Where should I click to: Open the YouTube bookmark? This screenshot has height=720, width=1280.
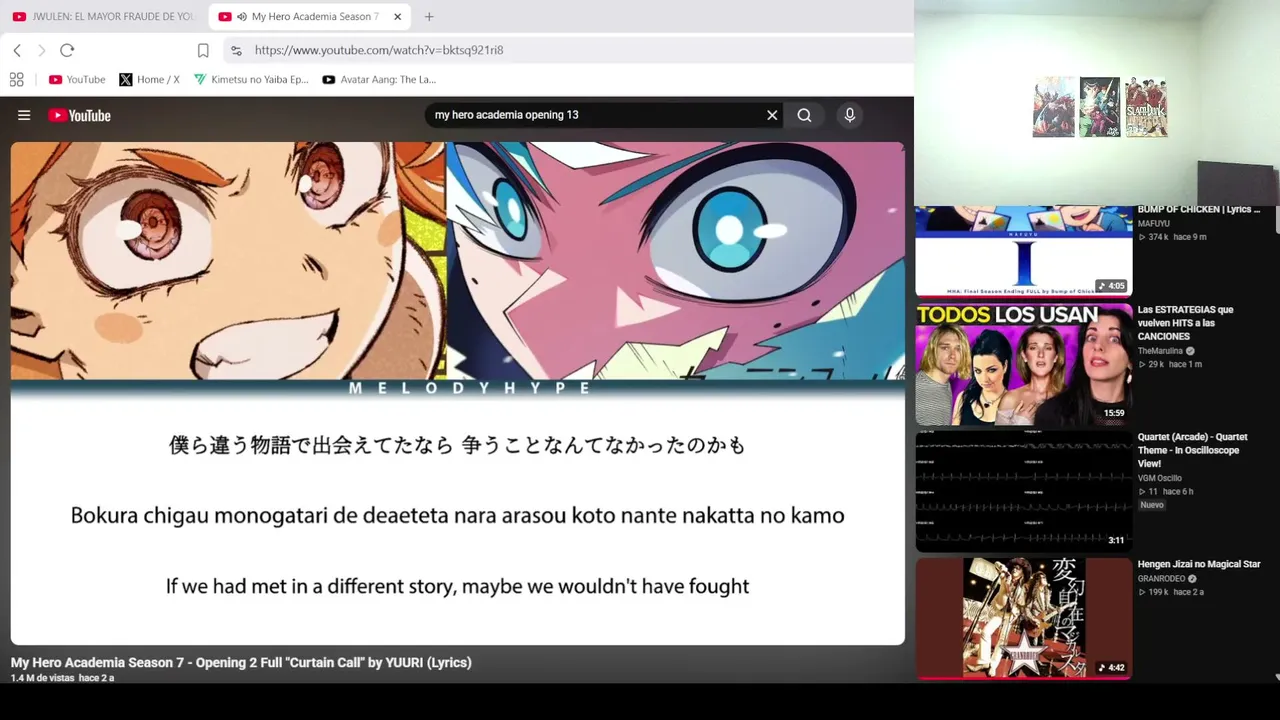pyautogui.click(x=77, y=79)
